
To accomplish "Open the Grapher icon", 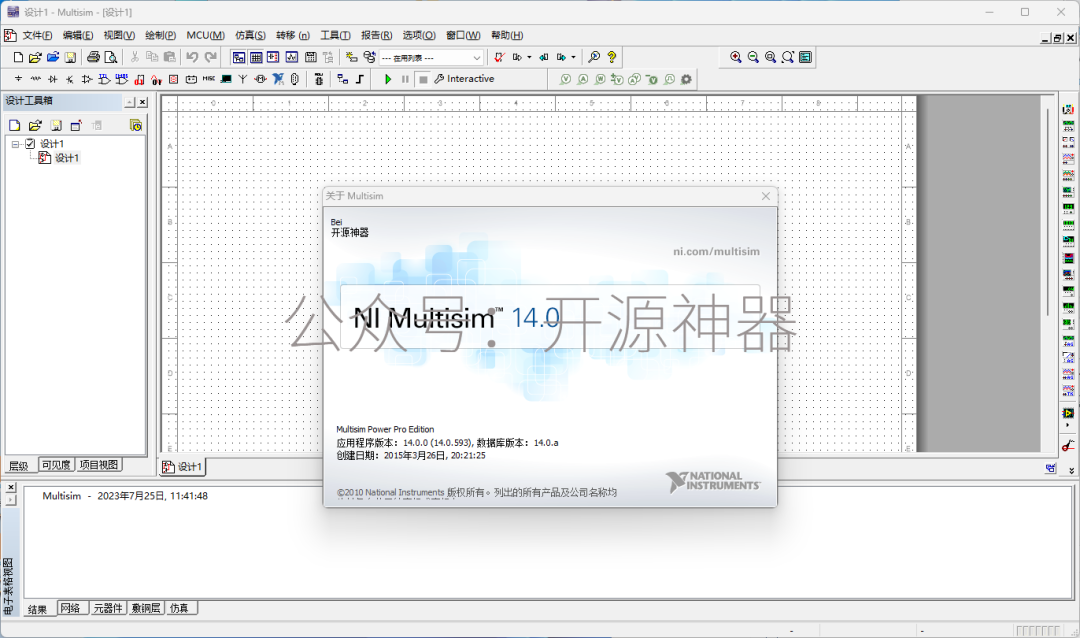I will coord(292,57).
